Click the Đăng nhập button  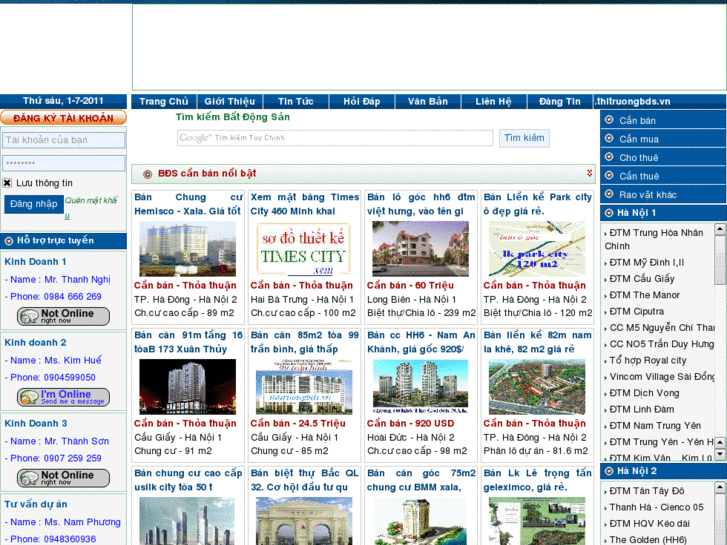[34, 204]
